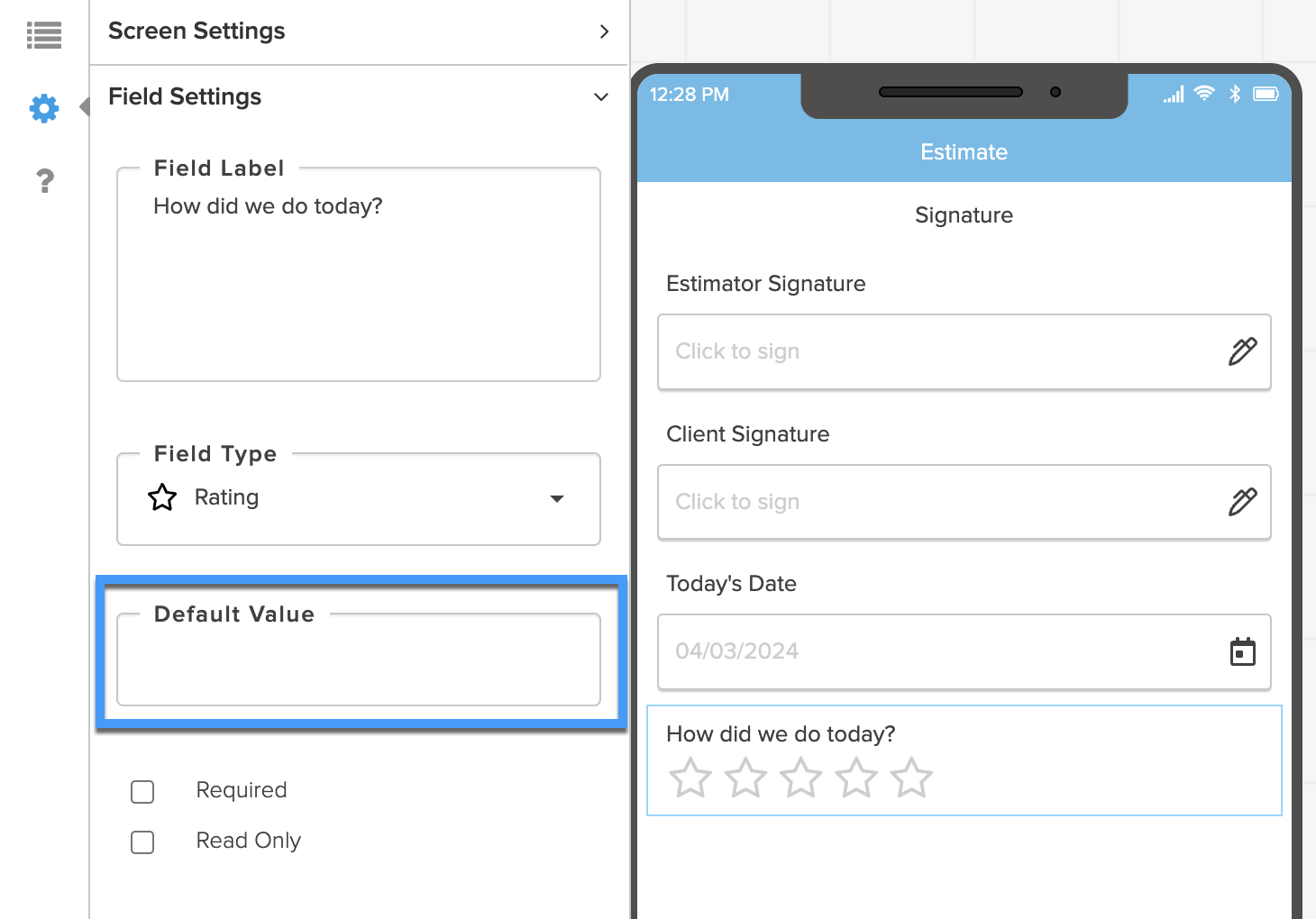Click the pencil icon in Estimator Signature
This screenshot has width=1316, height=919.
click(x=1242, y=351)
